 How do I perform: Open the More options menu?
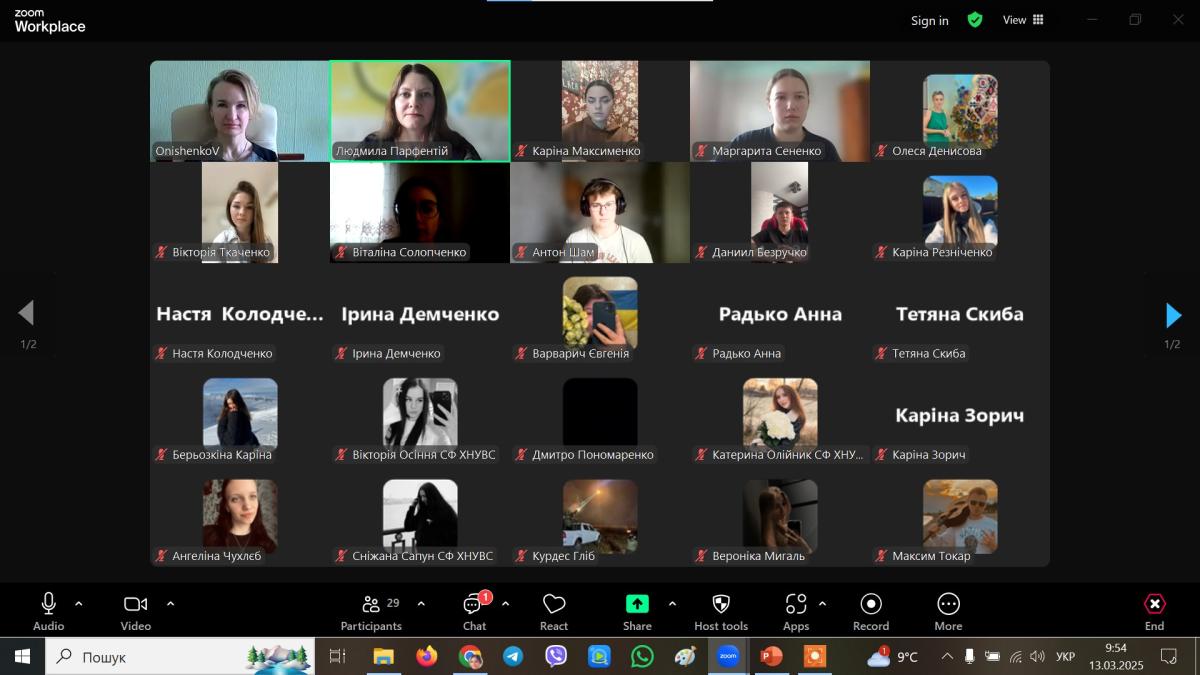(x=948, y=610)
